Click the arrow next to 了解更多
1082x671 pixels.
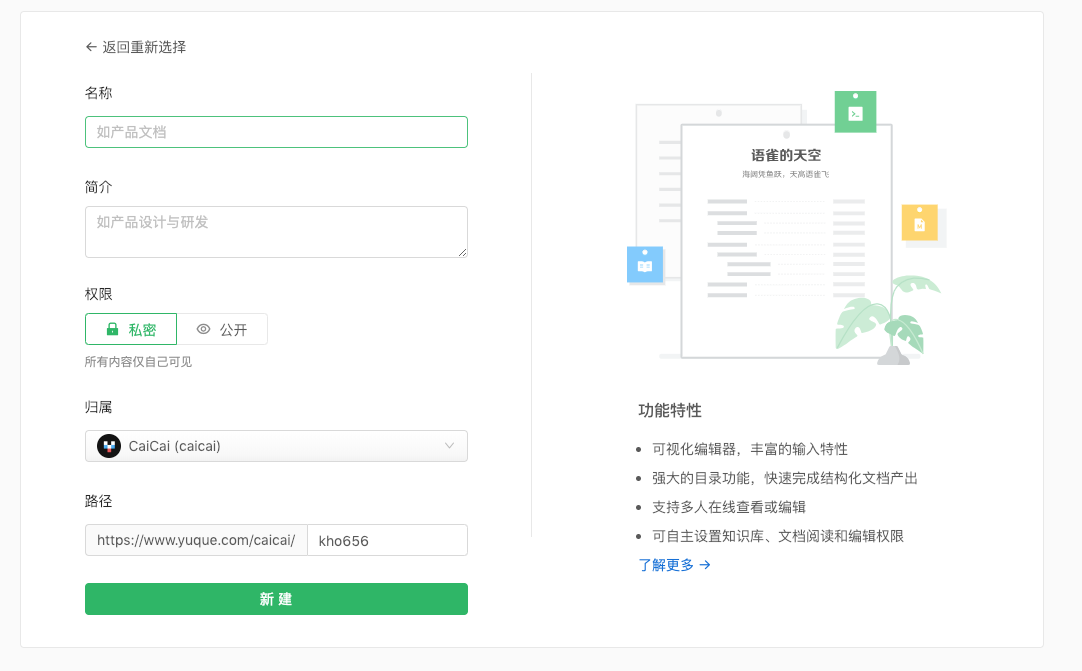tap(705, 565)
